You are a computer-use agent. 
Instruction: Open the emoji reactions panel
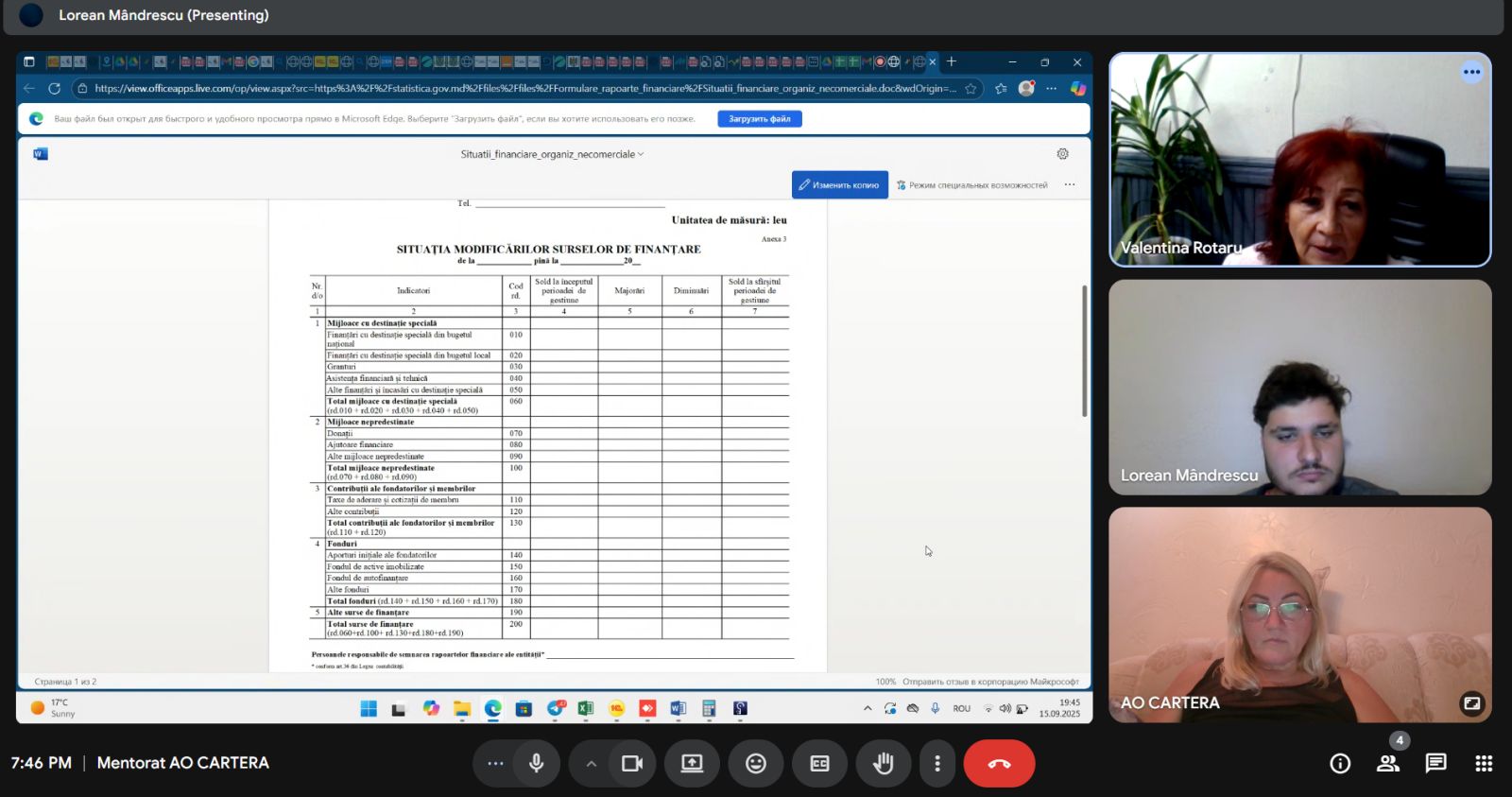[756, 763]
